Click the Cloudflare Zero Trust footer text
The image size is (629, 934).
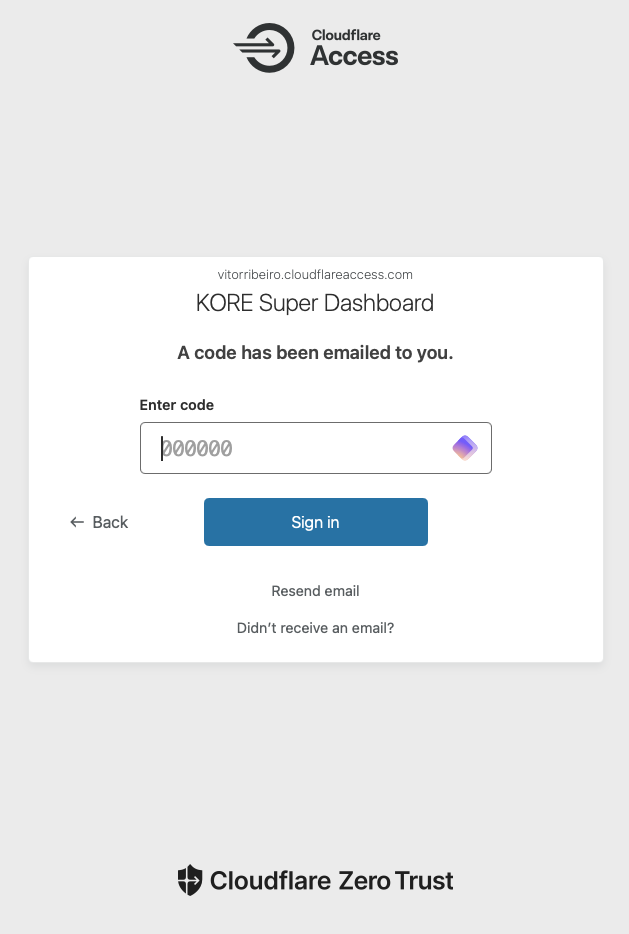pyautogui.click(x=330, y=880)
